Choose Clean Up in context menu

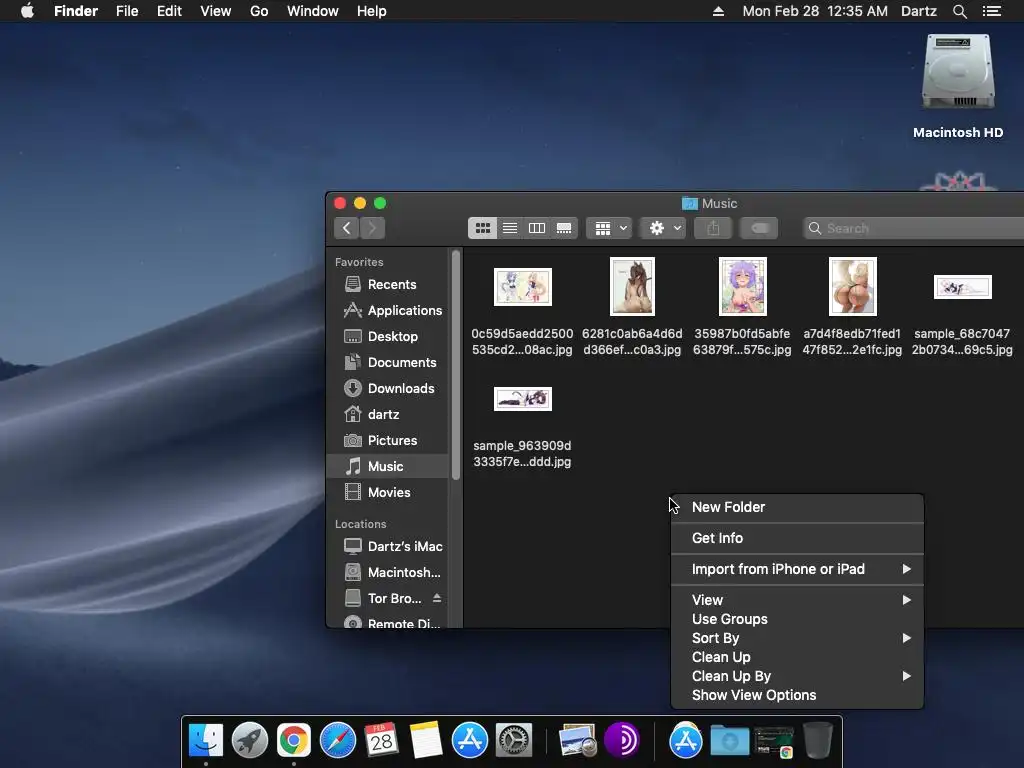(797, 657)
